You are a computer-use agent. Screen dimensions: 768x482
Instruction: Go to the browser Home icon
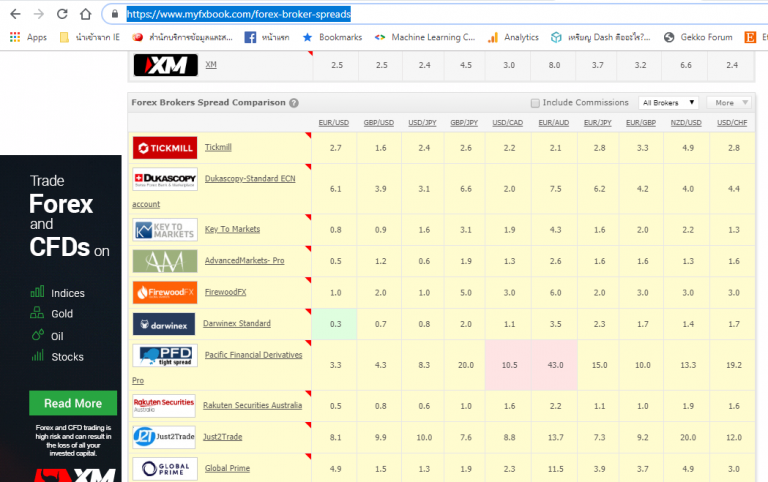86,14
